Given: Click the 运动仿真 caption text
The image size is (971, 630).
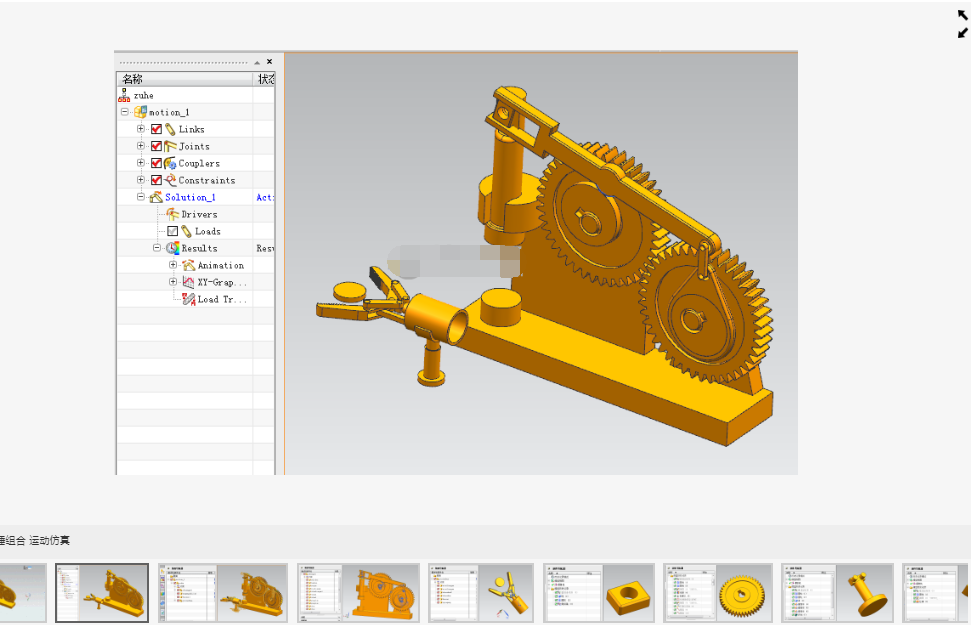Looking at the screenshot, I should [x=50, y=541].
